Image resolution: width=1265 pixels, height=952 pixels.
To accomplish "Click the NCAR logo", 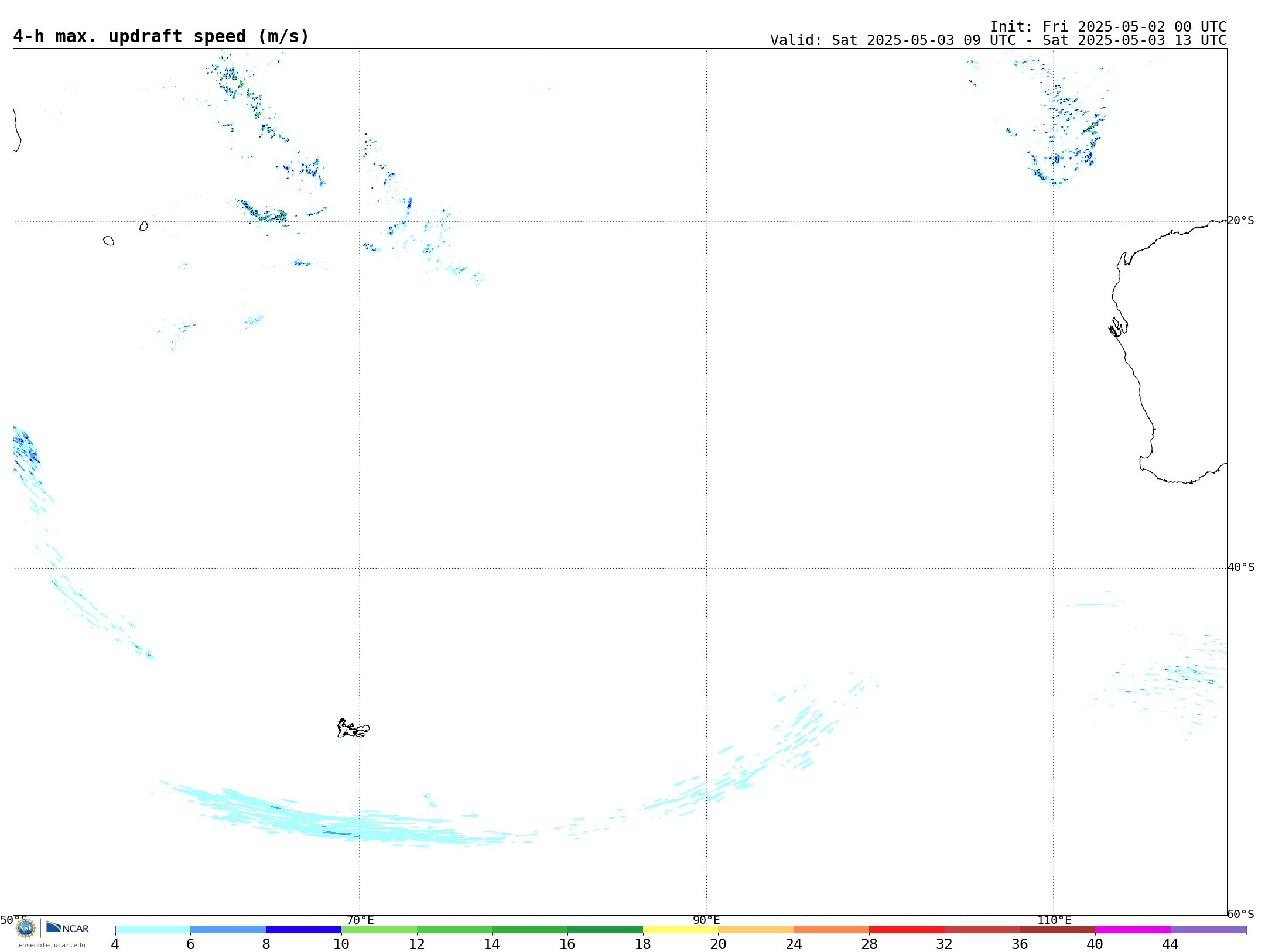I will (67, 927).
